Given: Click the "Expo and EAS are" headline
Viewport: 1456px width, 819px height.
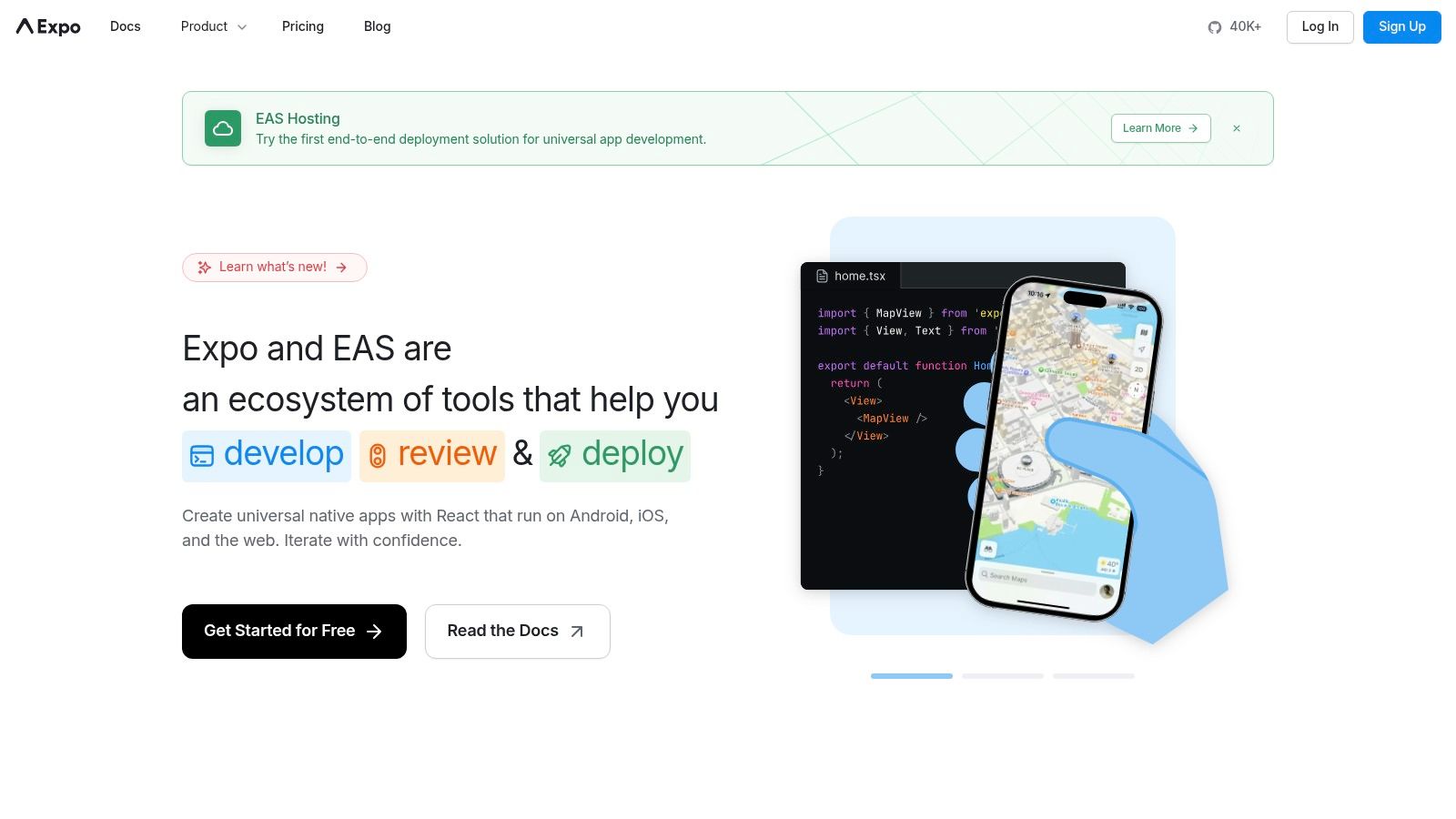Looking at the screenshot, I should coord(317,349).
